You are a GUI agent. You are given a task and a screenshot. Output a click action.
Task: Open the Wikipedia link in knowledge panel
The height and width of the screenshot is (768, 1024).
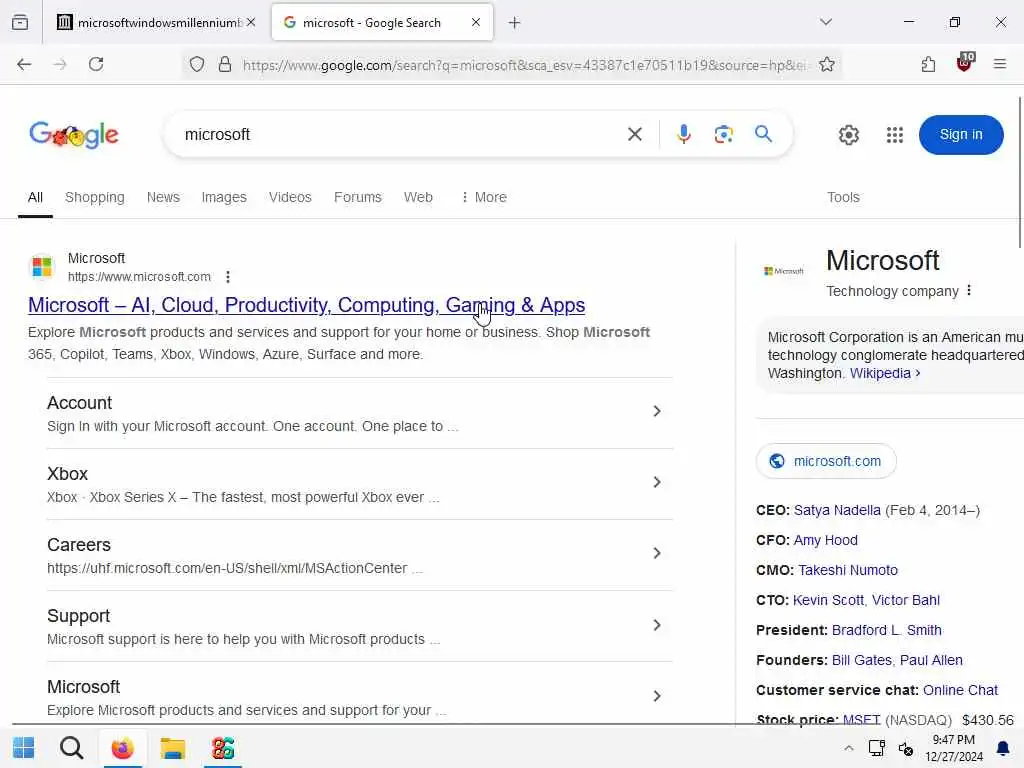click(x=885, y=373)
